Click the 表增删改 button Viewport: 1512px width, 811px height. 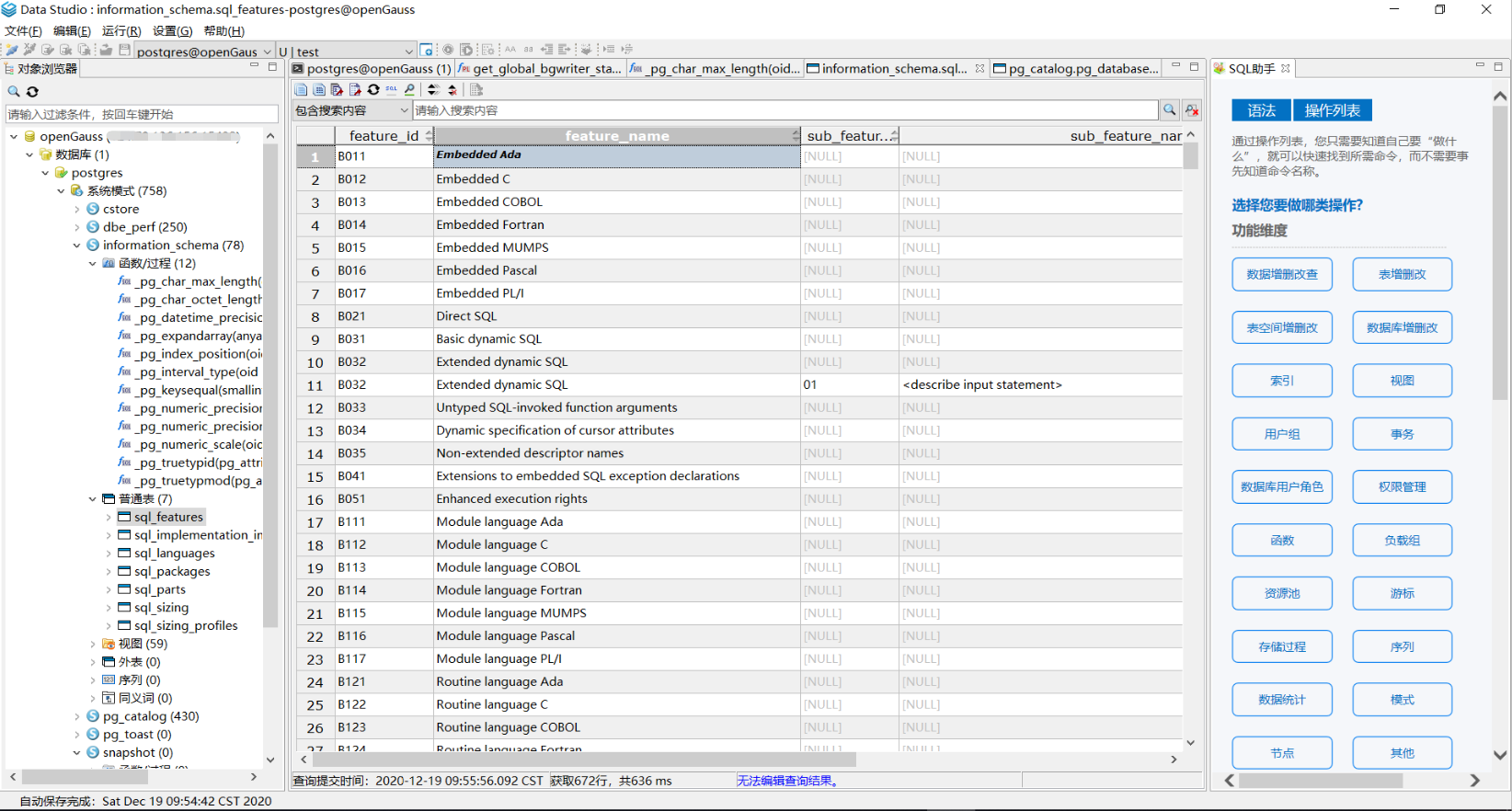[1402, 274]
